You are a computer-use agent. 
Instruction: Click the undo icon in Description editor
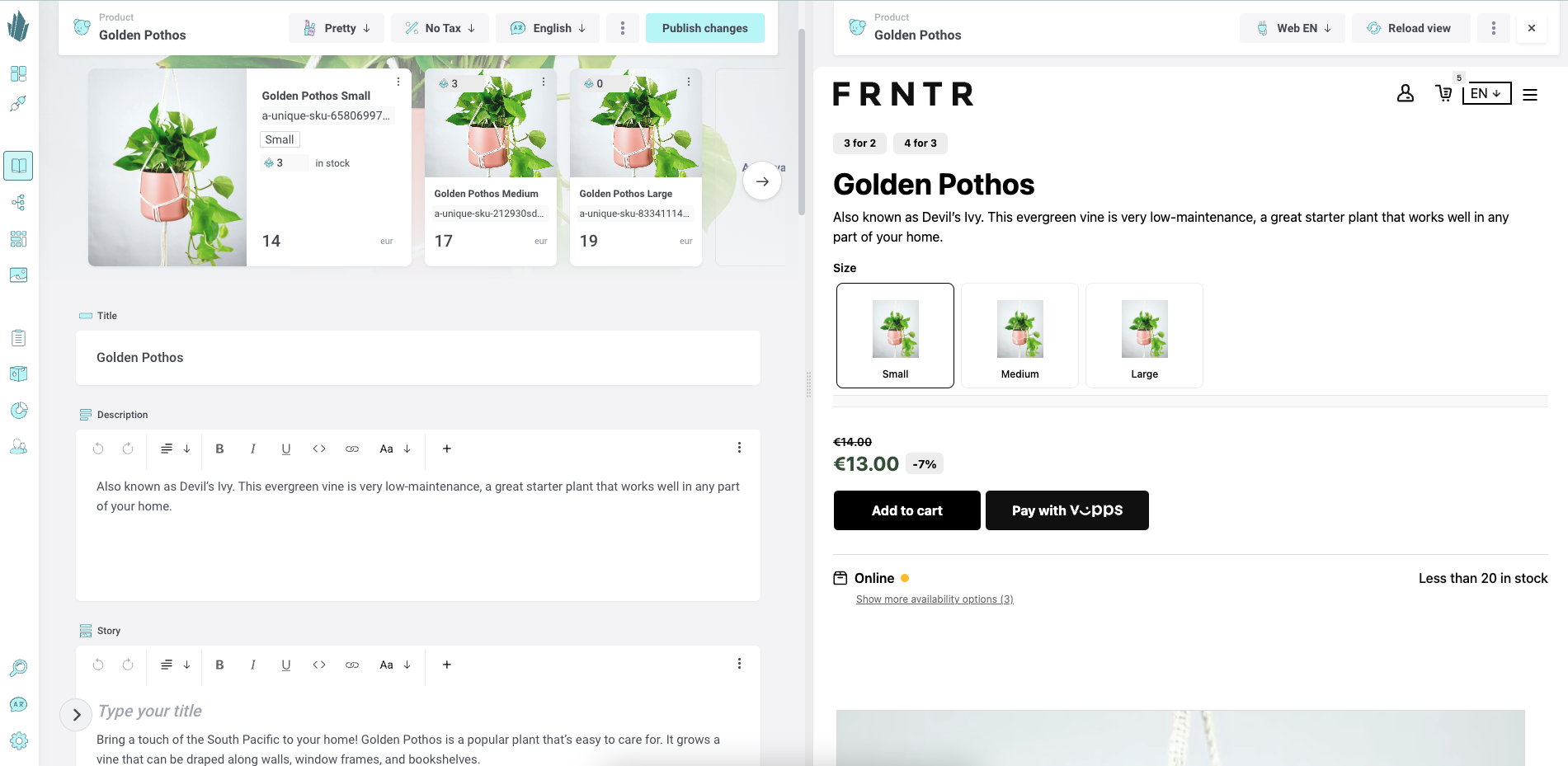click(98, 449)
